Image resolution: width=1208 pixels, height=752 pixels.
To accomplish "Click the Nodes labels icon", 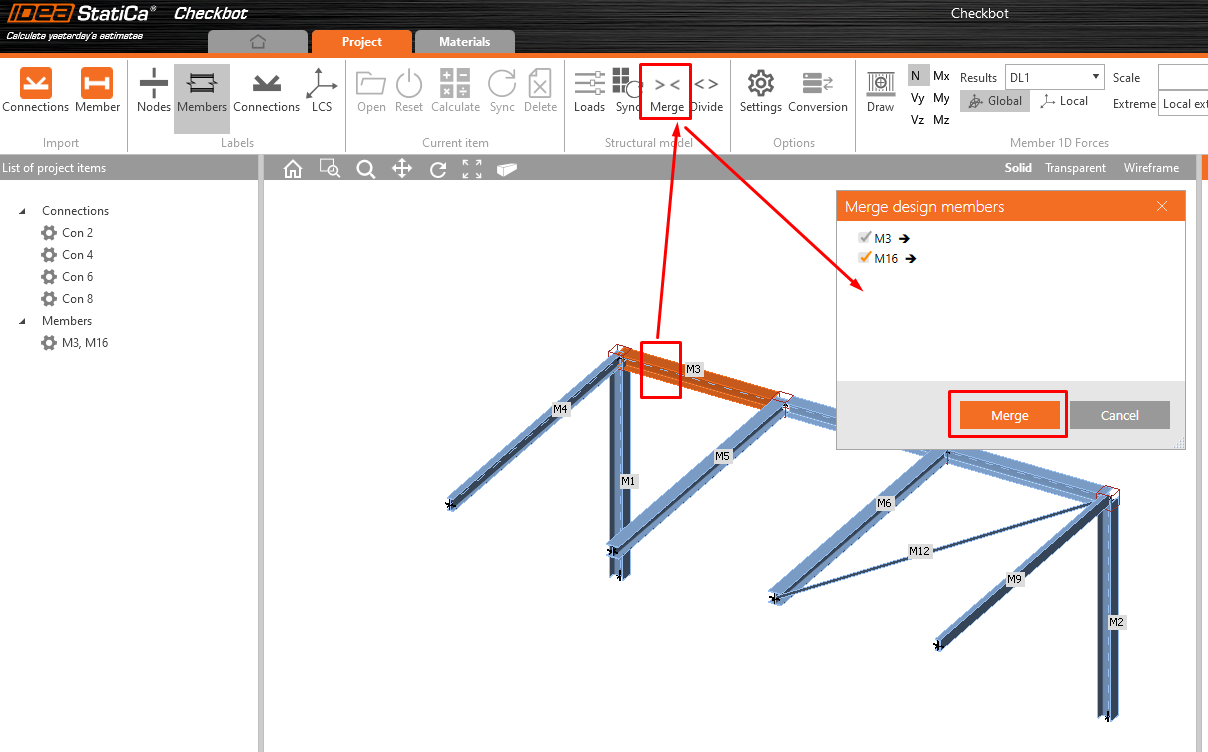I will pyautogui.click(x=153, y=92).
